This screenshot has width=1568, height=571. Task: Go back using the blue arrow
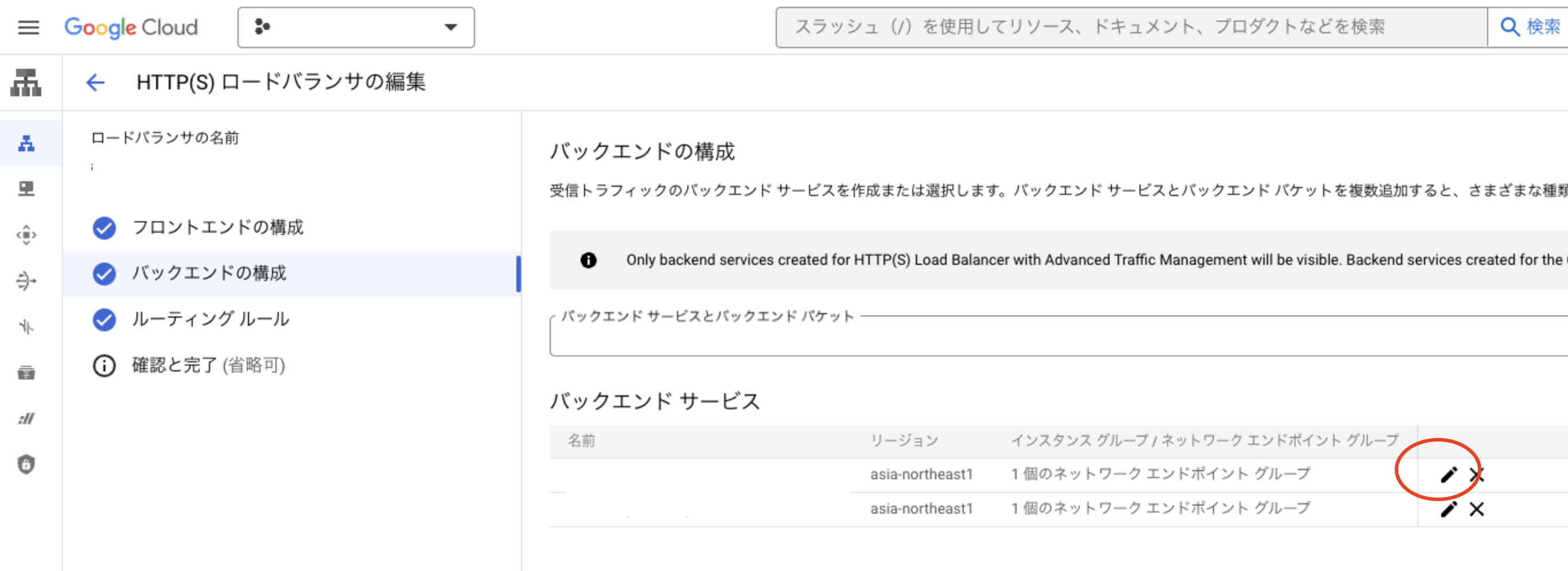tap(96, 82)
